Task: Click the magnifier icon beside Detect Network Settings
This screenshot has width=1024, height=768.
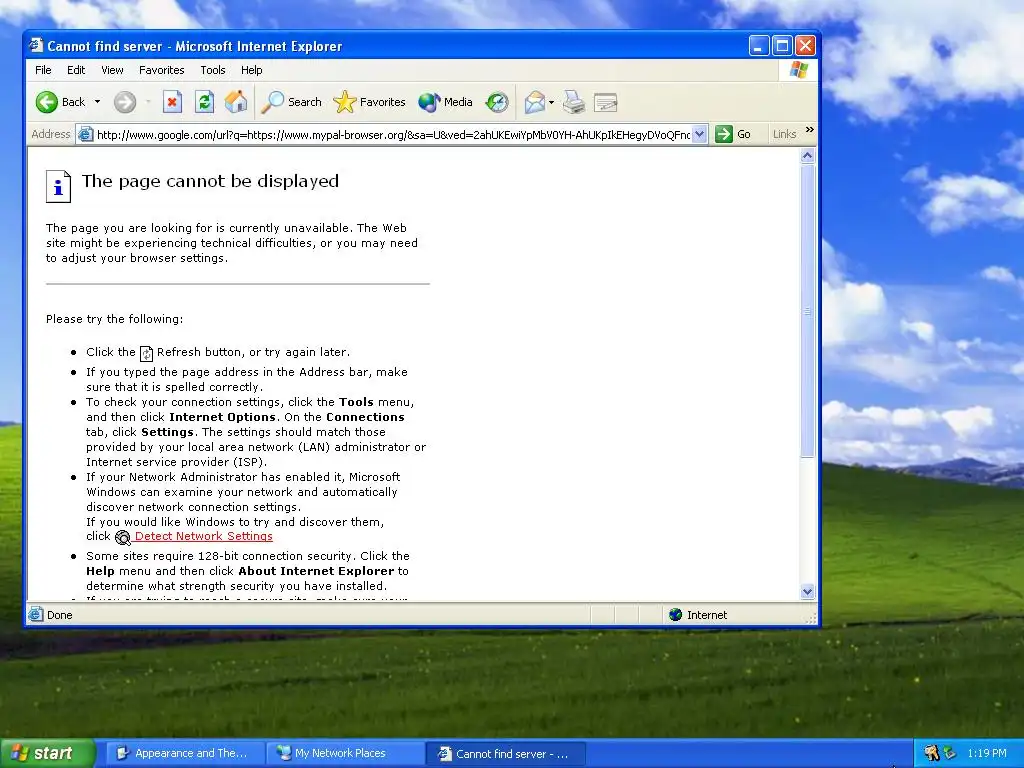Action: pyautogui.click(x=123, y=537)
